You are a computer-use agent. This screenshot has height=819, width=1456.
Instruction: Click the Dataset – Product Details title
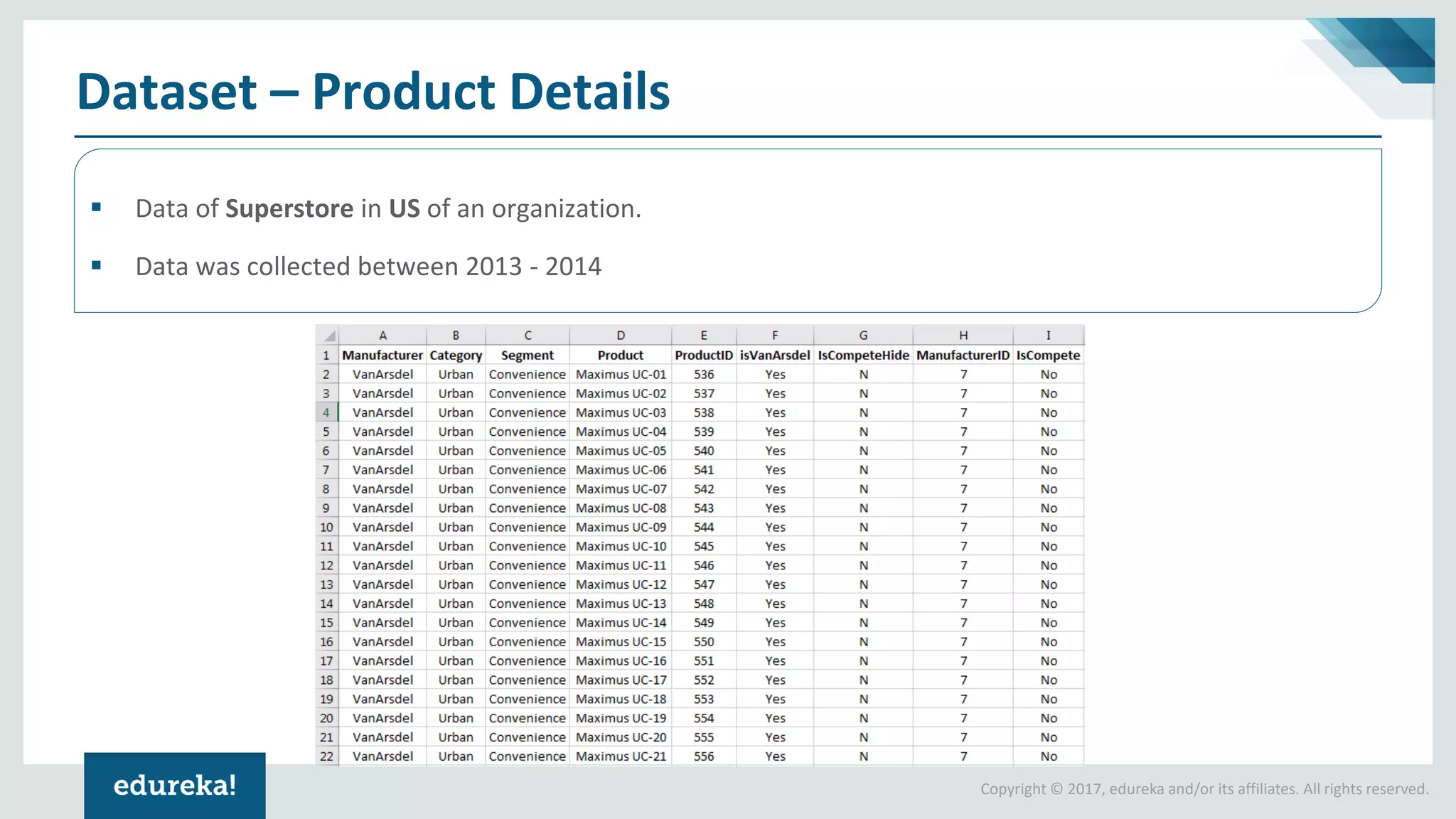coord(373,92)
